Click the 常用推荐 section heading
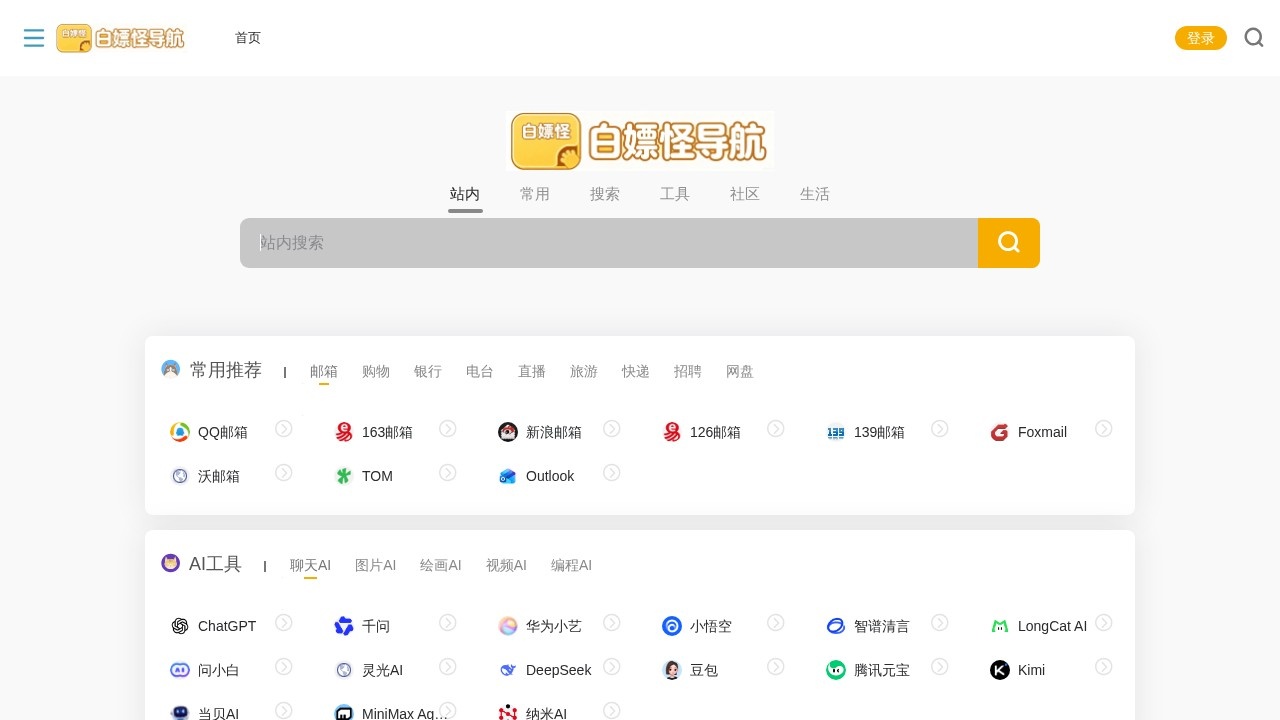The width and height of the screenshot is (1280, 720). point(226,370)
